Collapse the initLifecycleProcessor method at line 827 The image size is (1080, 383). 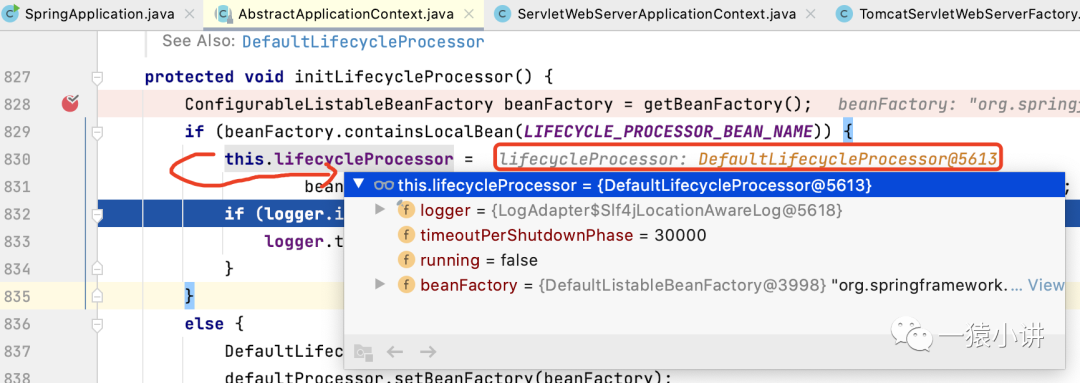tap(97, 77)
